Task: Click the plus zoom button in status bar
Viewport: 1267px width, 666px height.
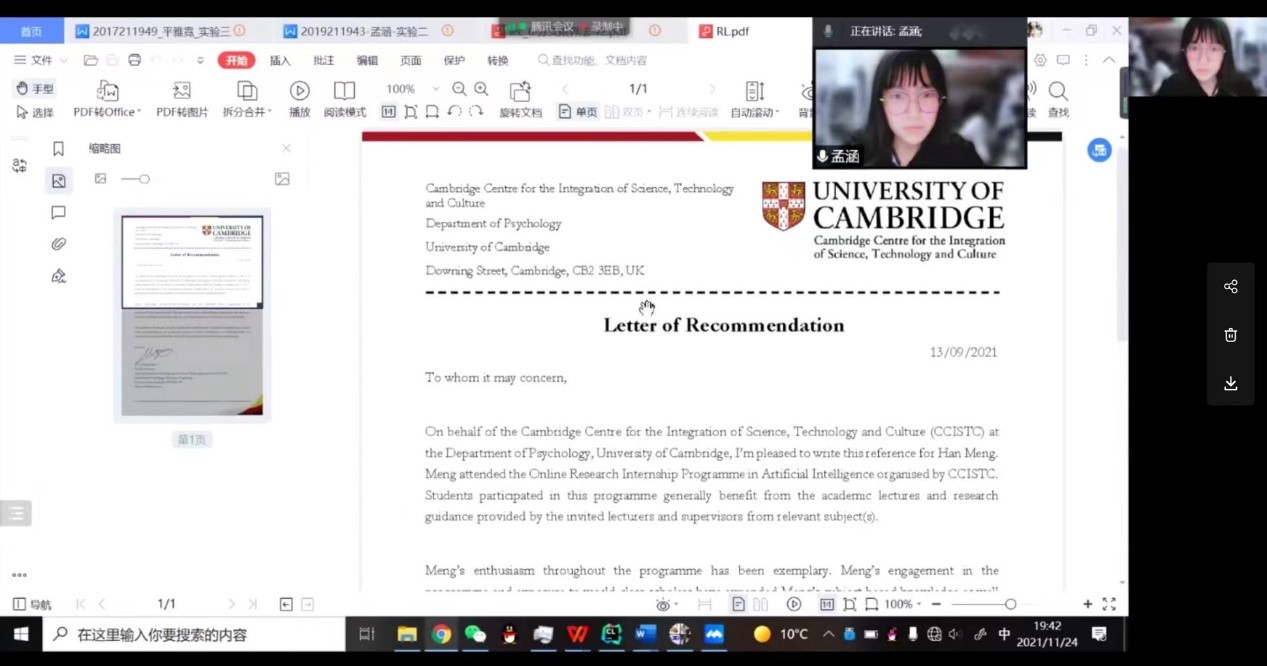Action: click(1087, 604)
